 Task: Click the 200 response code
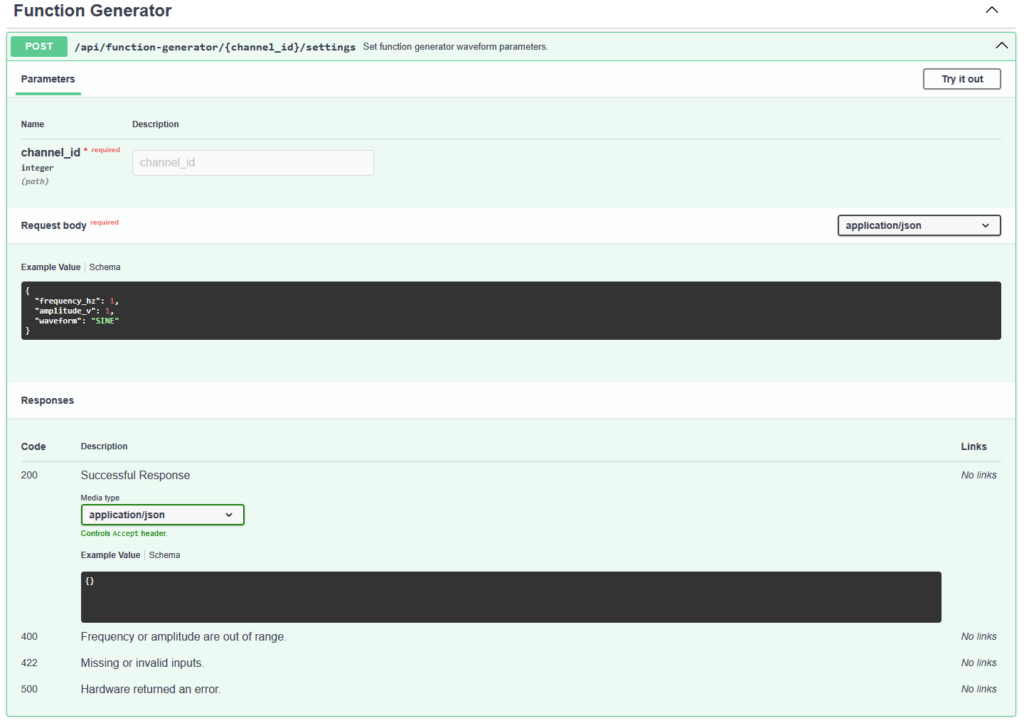(29, 475)
